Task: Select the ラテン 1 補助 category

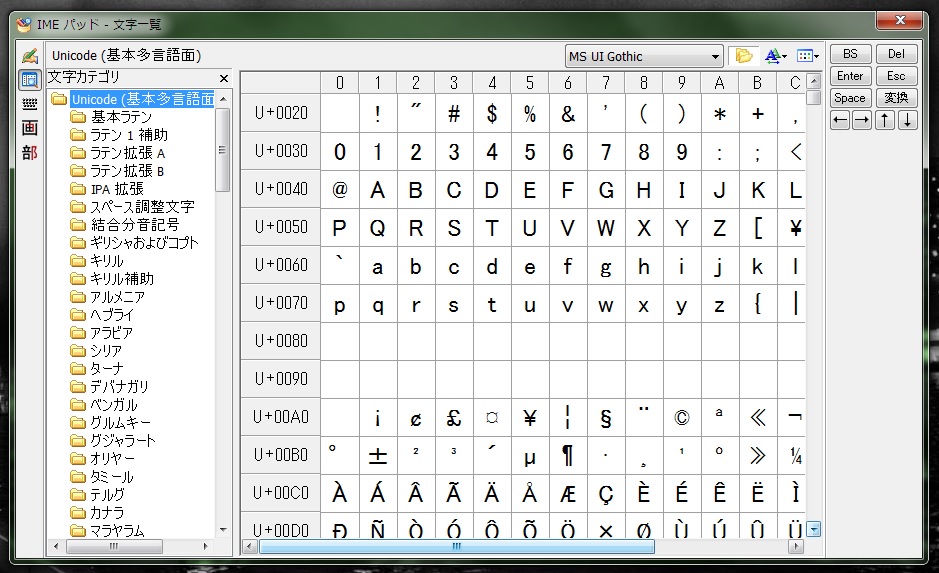Action: (129, 135)
